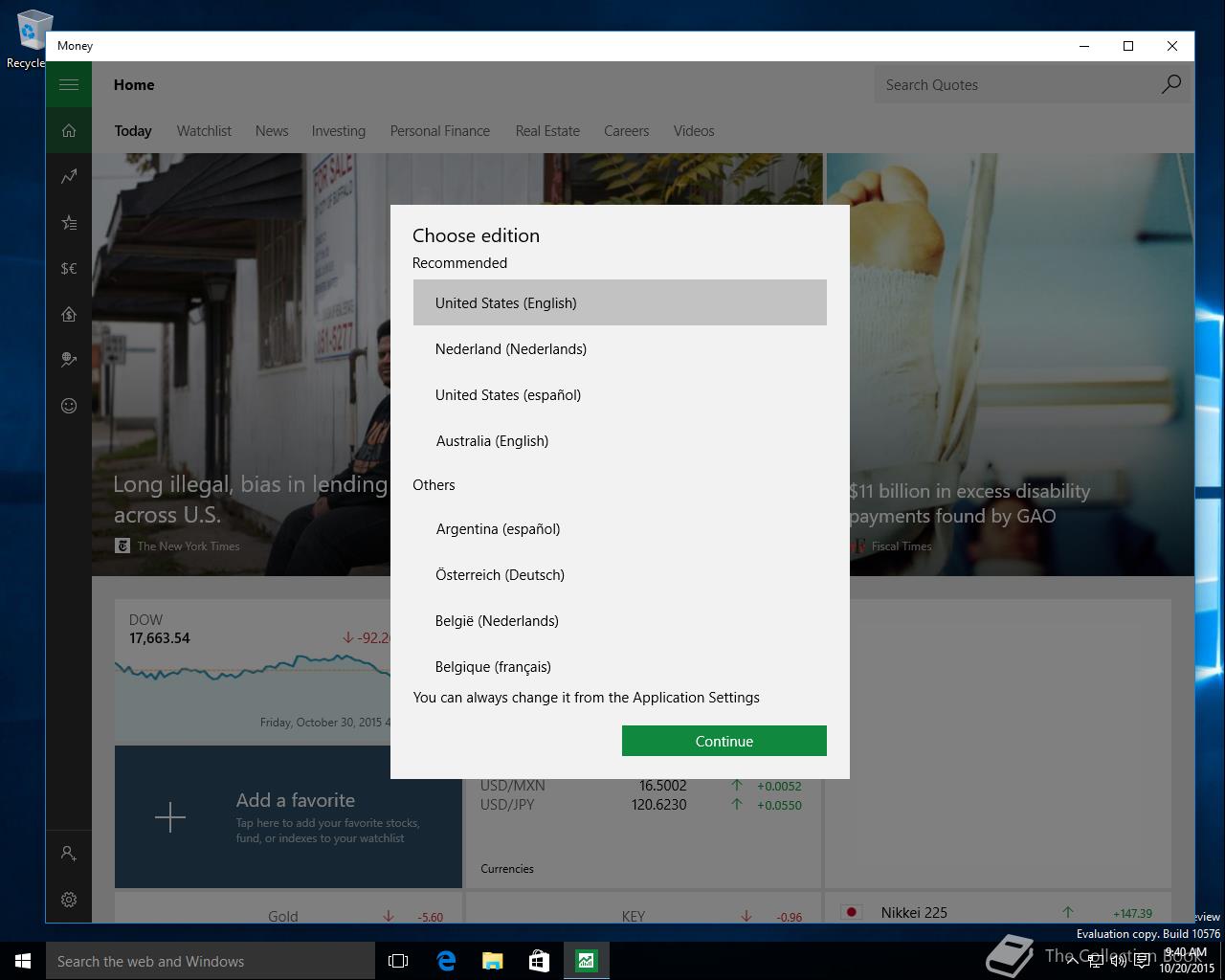Open the Careers tab
This screenshot has height=980, width=1225.
click(x=627, y=131)
